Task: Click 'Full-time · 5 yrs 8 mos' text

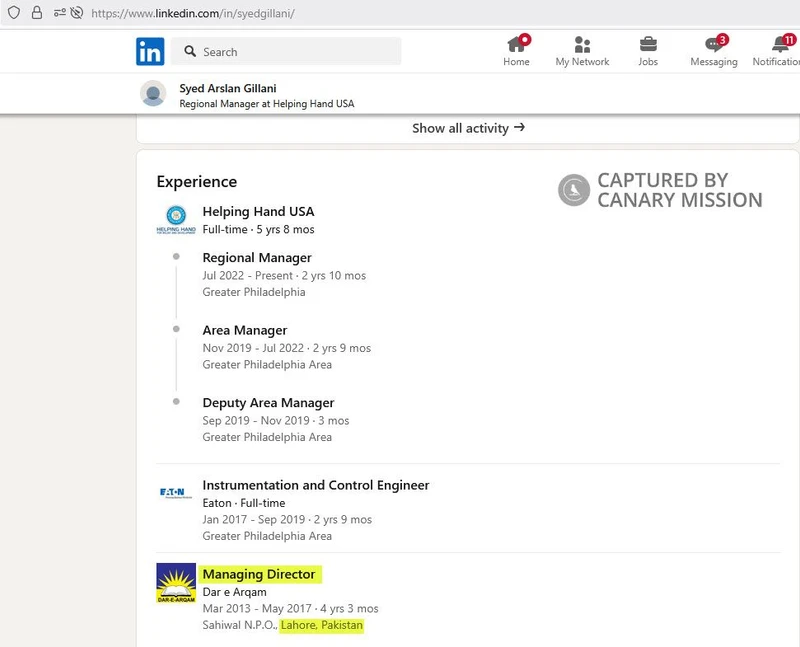Action: [258, 230]
